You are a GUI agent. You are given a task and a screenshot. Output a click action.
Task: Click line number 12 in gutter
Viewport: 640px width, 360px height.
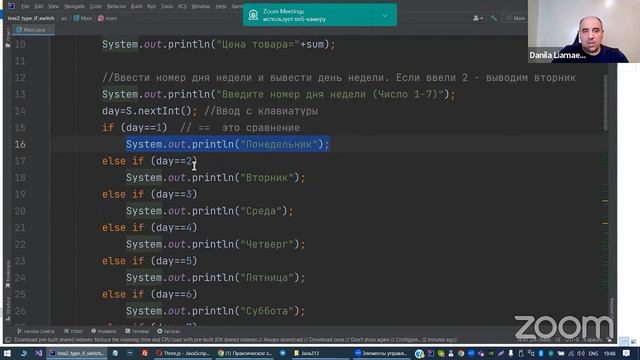[20, 78]
